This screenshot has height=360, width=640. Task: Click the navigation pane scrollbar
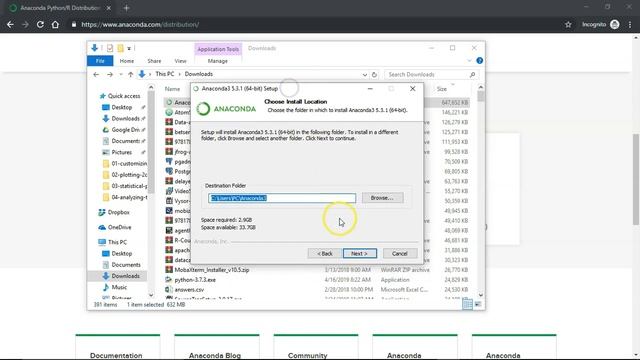(151, 142)
